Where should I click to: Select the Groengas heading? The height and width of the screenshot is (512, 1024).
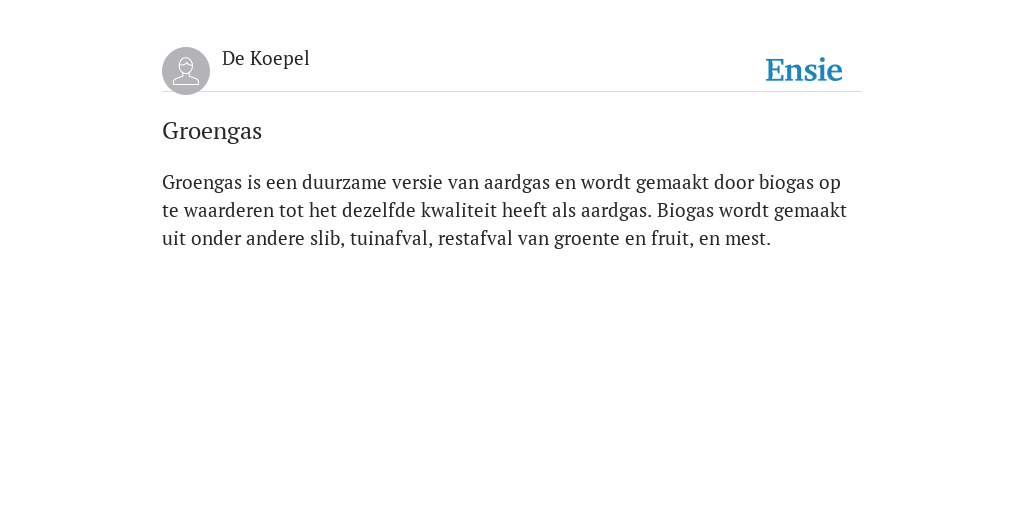(212, 131)
